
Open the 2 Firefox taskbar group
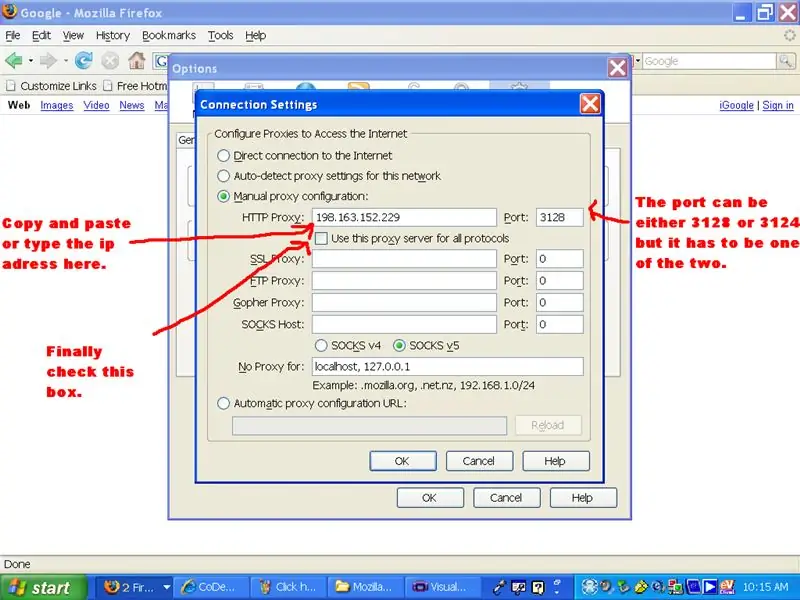134,587
